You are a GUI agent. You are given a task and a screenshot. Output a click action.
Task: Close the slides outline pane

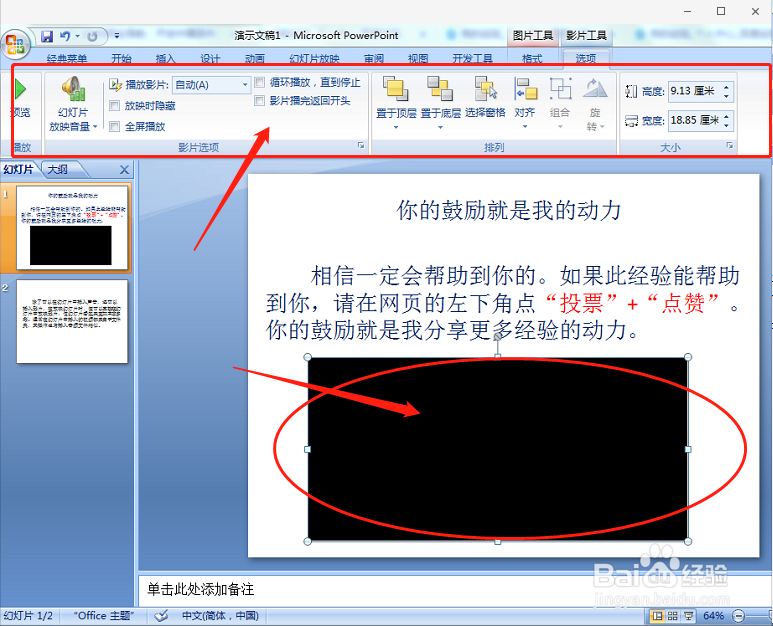[x=124, y=170]
